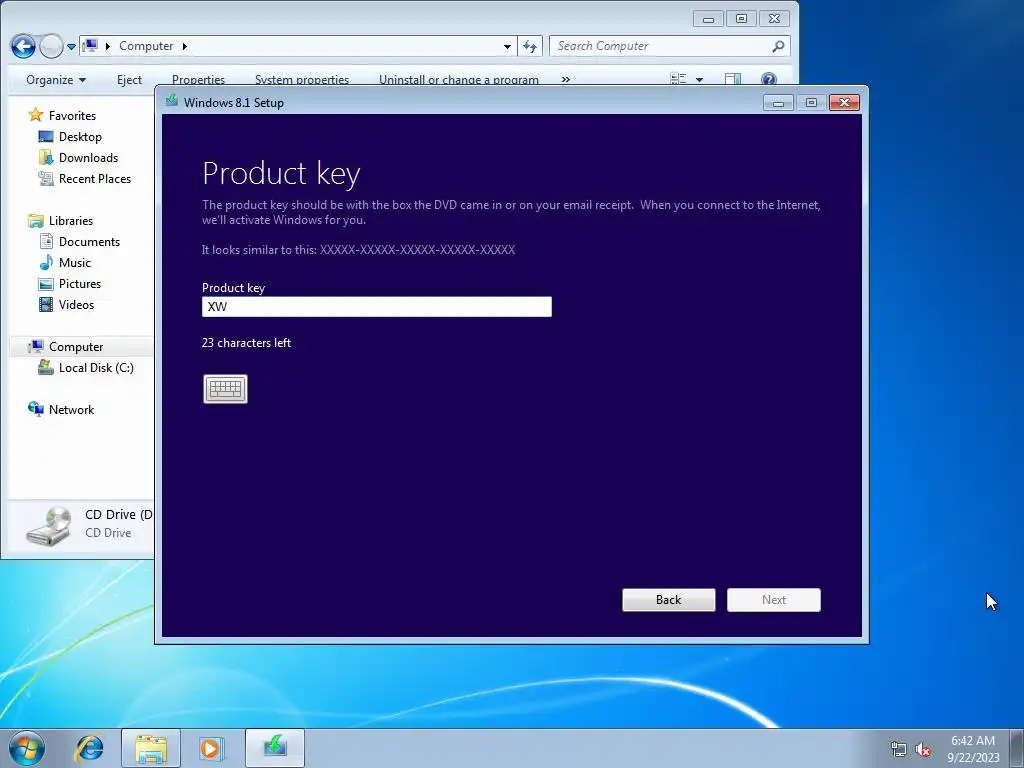
Task: Navigate back in the Explorer window
Action: 23,46
